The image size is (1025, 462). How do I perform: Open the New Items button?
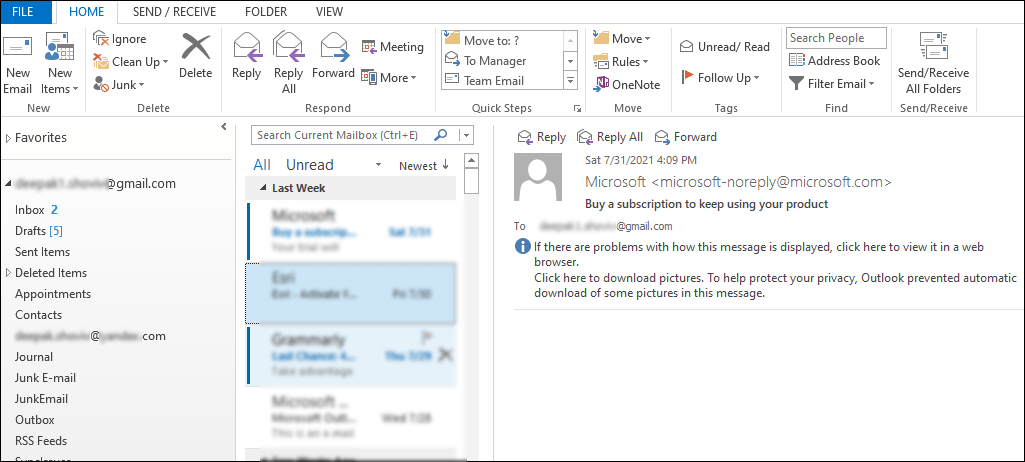click(59, 63)
